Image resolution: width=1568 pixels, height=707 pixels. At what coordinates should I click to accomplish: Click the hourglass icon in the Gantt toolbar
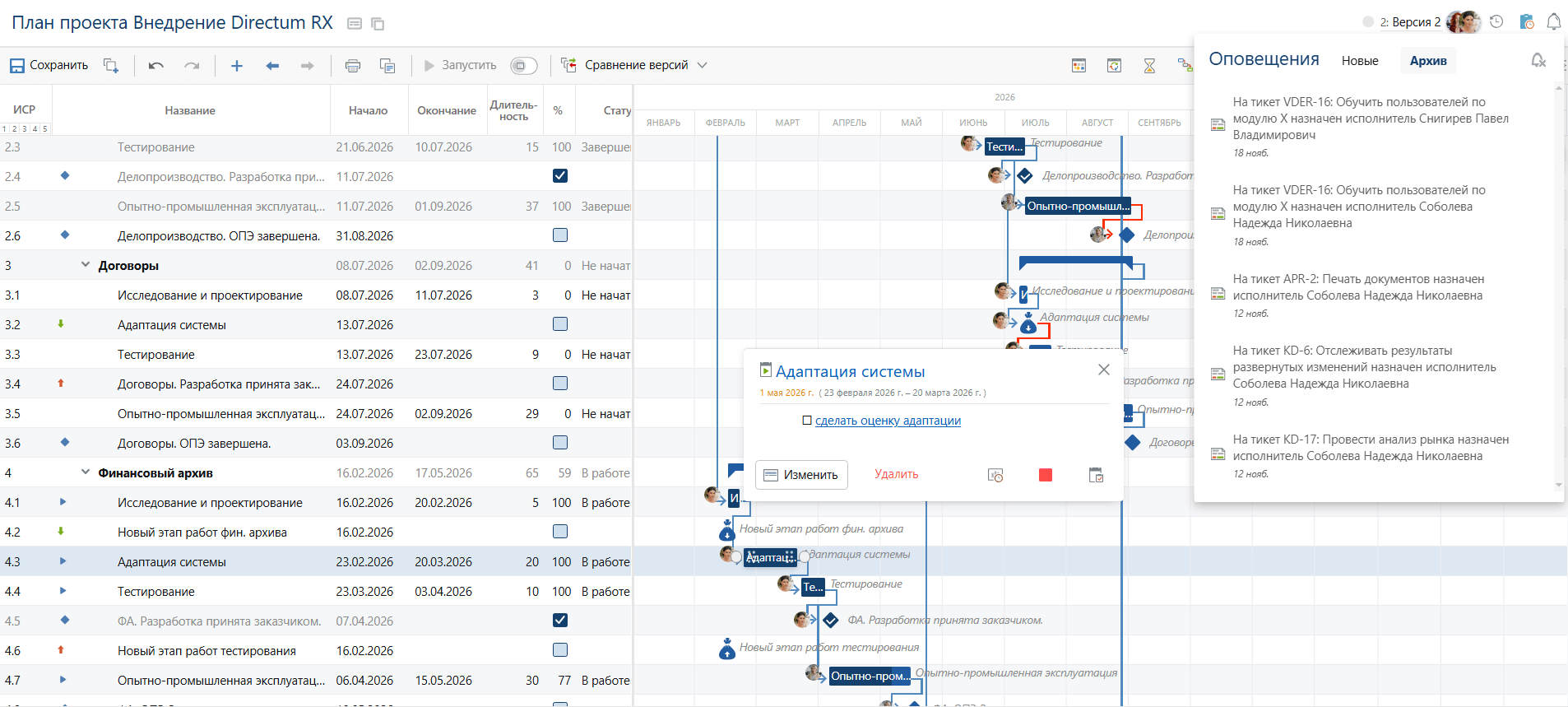point(1149,66)
